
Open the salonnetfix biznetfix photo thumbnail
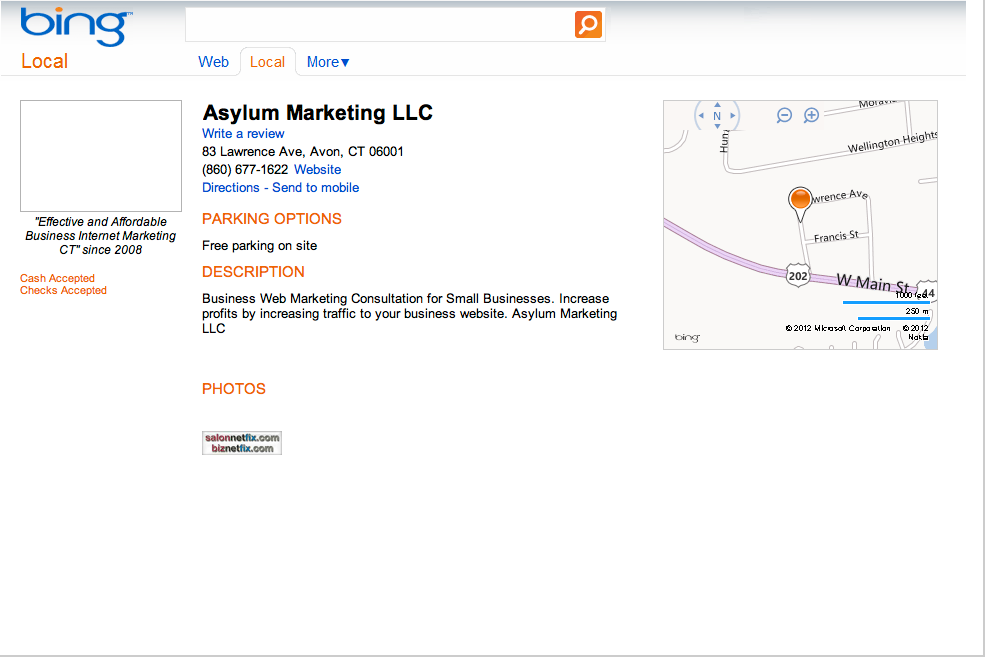242,443
